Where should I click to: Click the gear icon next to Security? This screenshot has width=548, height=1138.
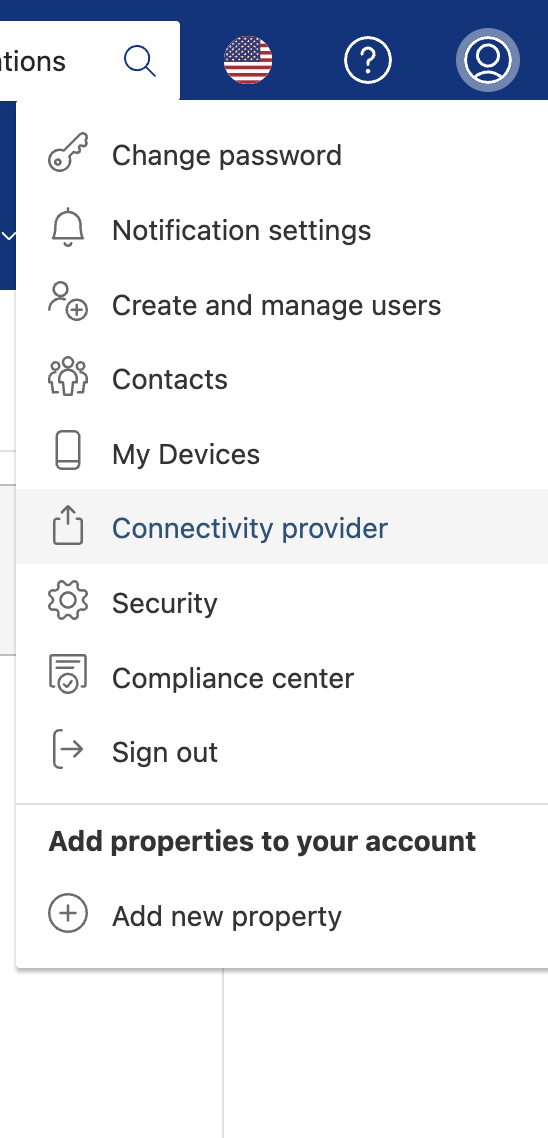click(68, 601)
